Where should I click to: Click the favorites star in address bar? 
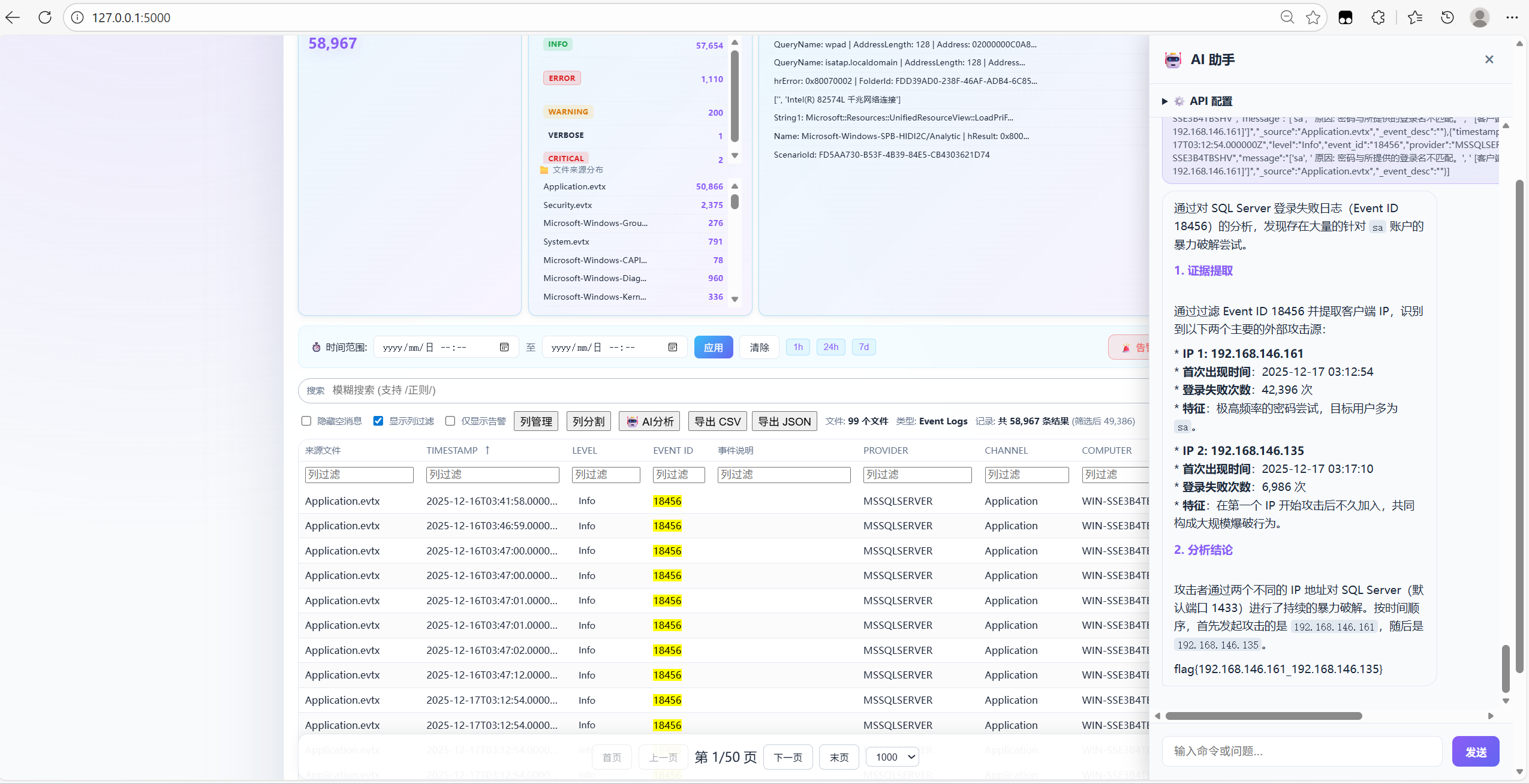click(1313, 17)
